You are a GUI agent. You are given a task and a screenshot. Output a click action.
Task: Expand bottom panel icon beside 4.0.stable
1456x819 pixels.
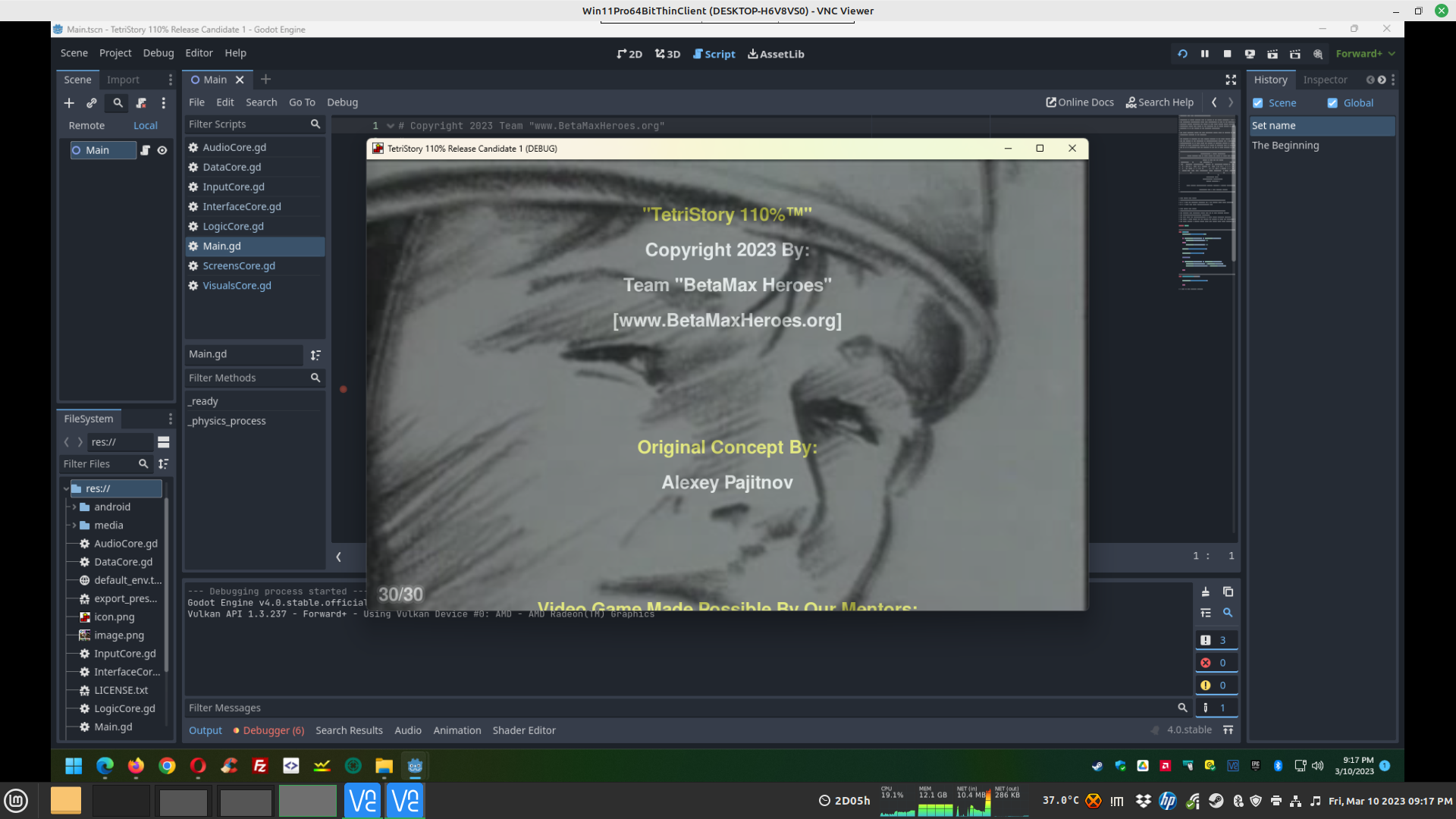pos(1228,730)
